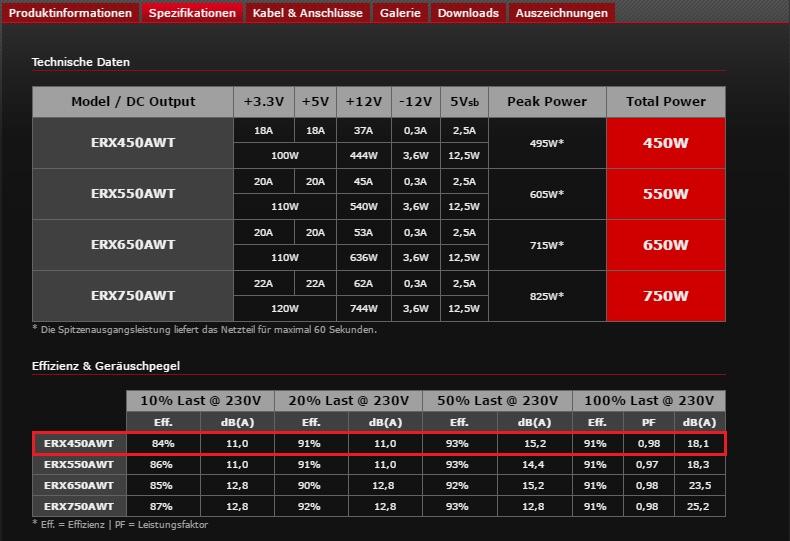Select the Spezifikationen tab

point(192,13)
